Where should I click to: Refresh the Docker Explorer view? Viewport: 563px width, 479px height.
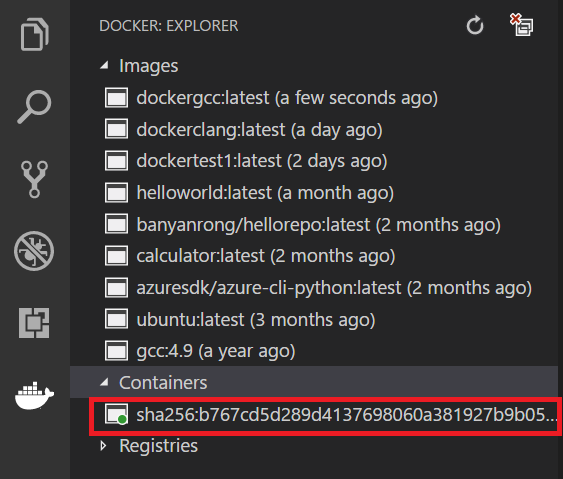click(x=475, y=25)
